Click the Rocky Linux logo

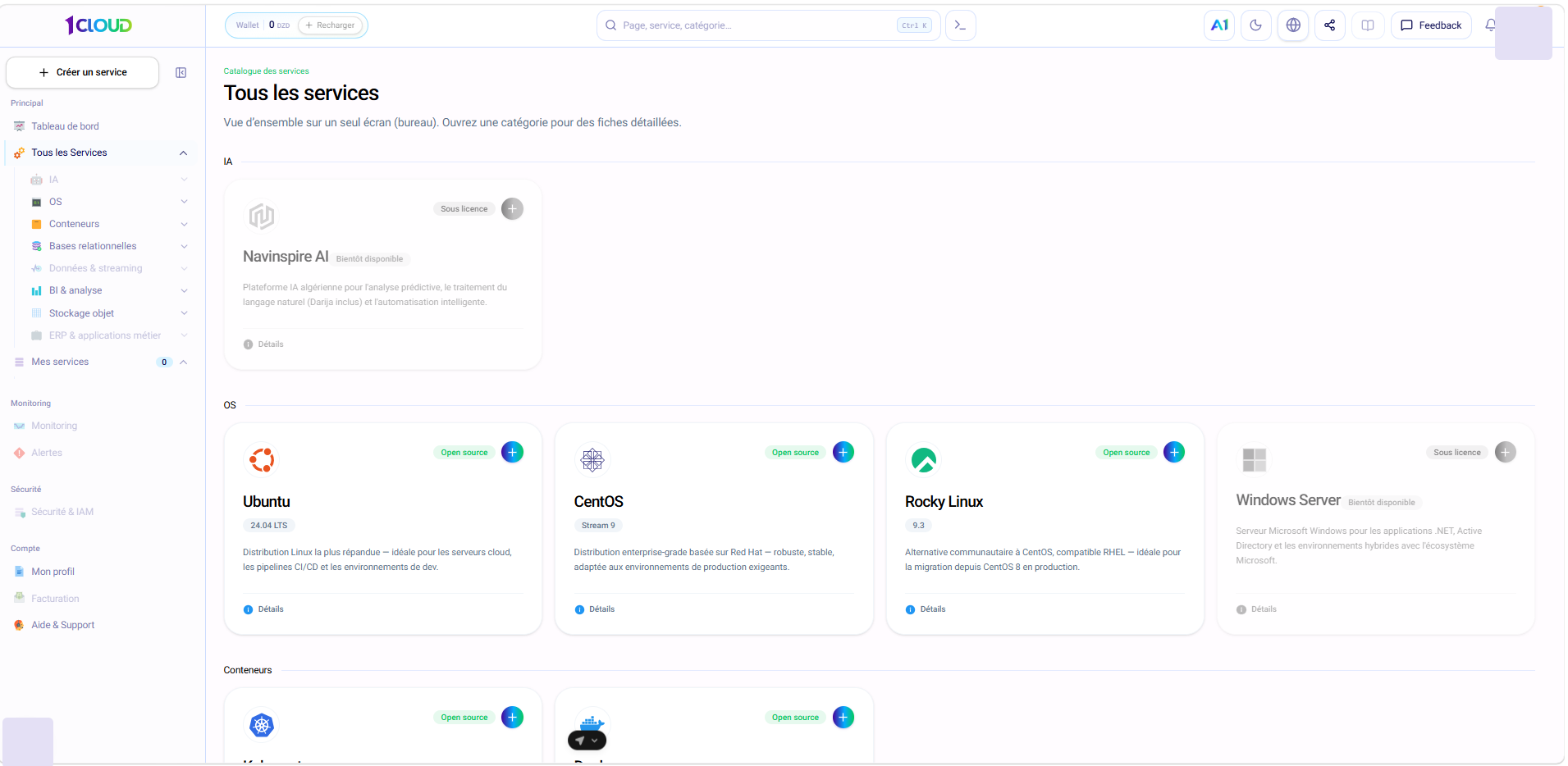(924, 459)
